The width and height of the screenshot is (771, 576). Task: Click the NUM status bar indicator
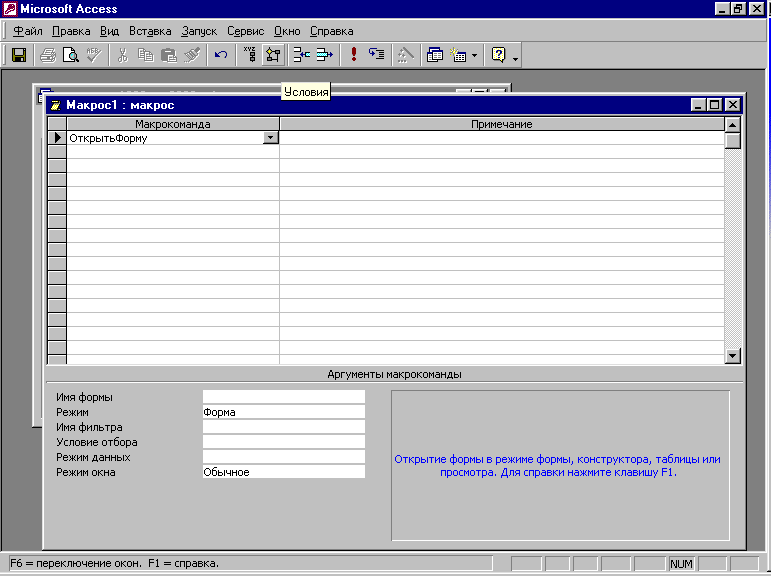(681, 564)
